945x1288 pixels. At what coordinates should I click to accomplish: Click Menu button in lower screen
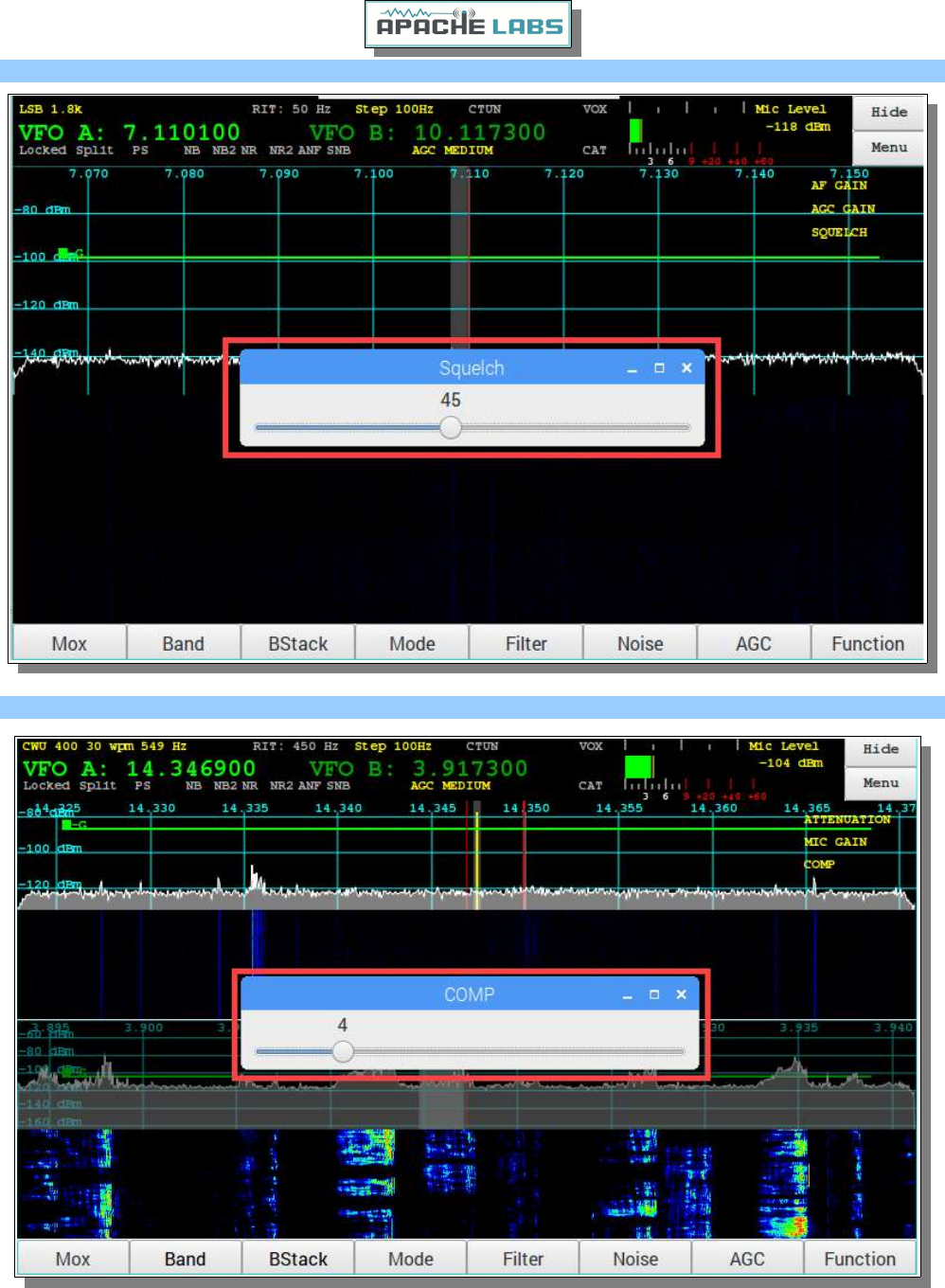[x=881, y=782]
